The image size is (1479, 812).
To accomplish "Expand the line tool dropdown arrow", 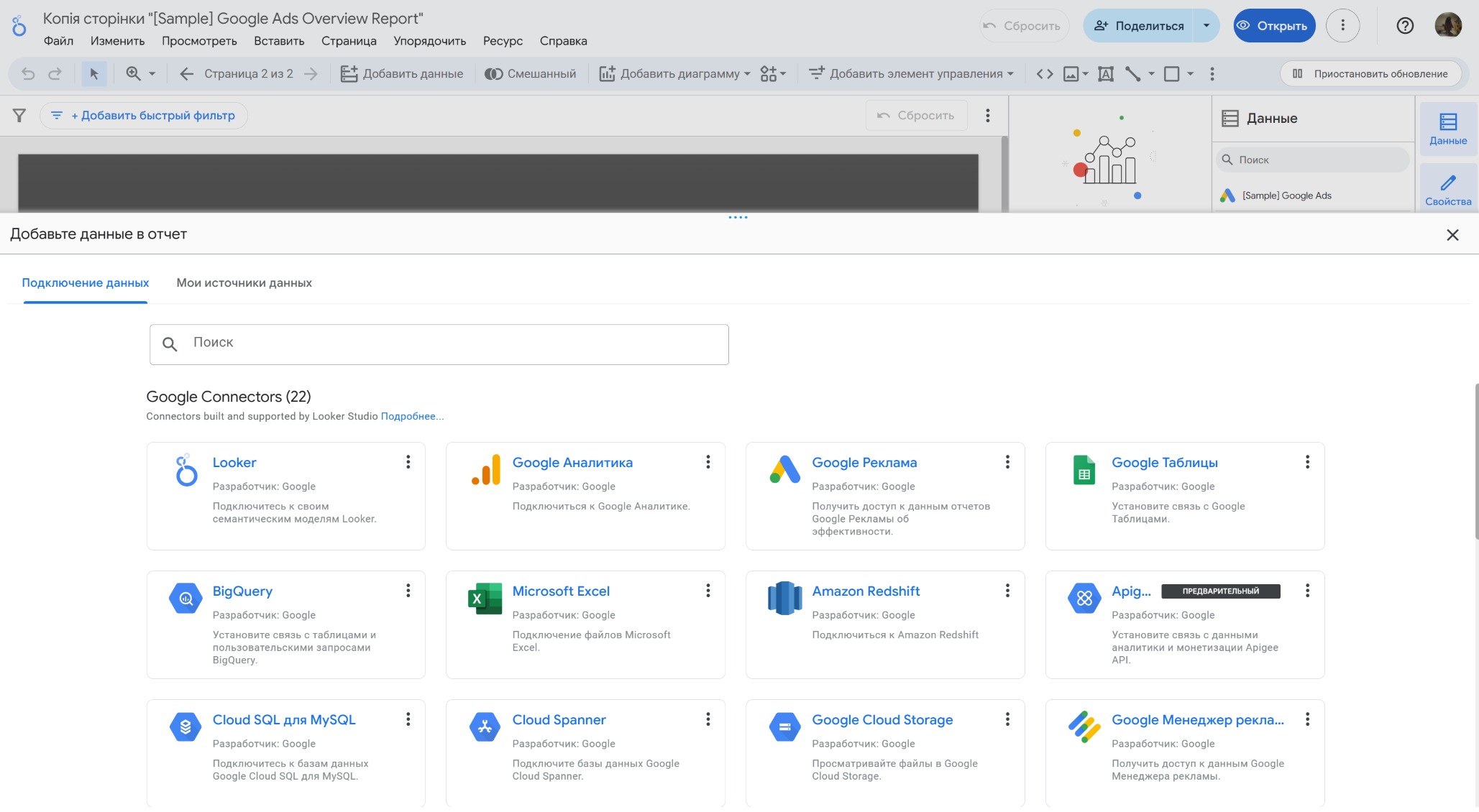I will click(x=1151, y=73).
